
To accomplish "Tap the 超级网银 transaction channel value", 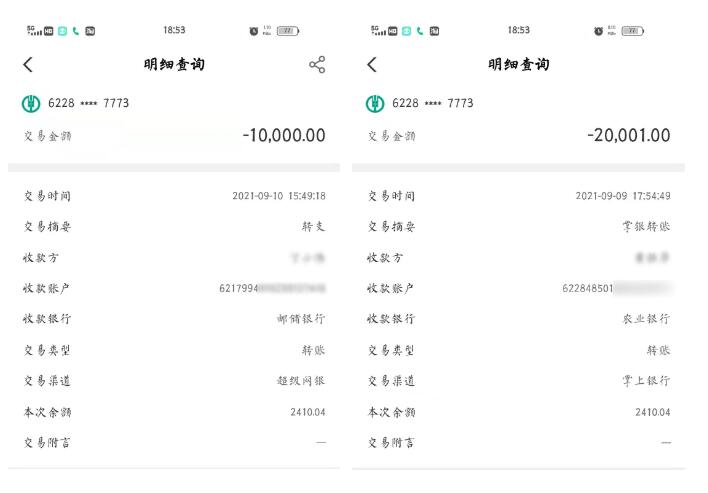I will click(x=301, y=381).
